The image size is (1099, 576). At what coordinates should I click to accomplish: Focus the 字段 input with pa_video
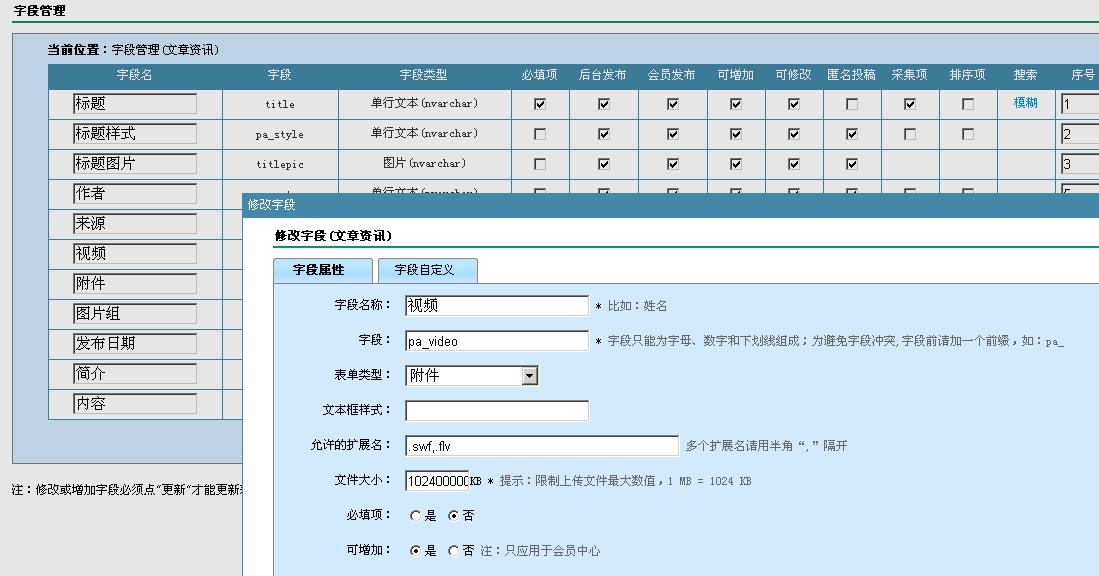(496, 341)
